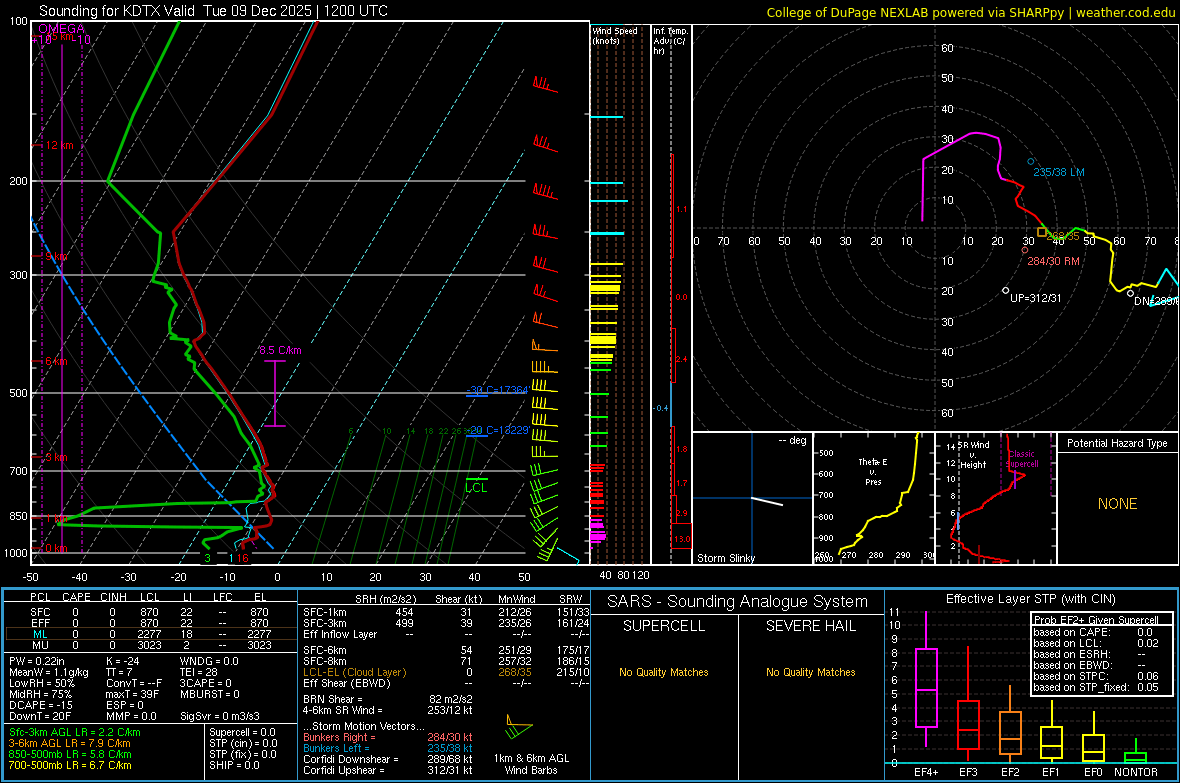
Task: Click the green LCL marker on the skew-T
Action: [x=476, y=486]
